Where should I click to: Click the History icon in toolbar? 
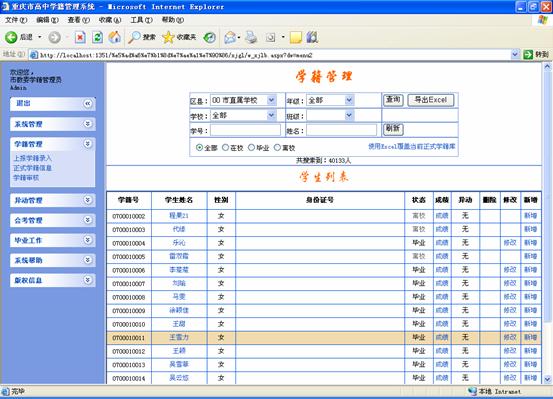(x=209, y=37)
